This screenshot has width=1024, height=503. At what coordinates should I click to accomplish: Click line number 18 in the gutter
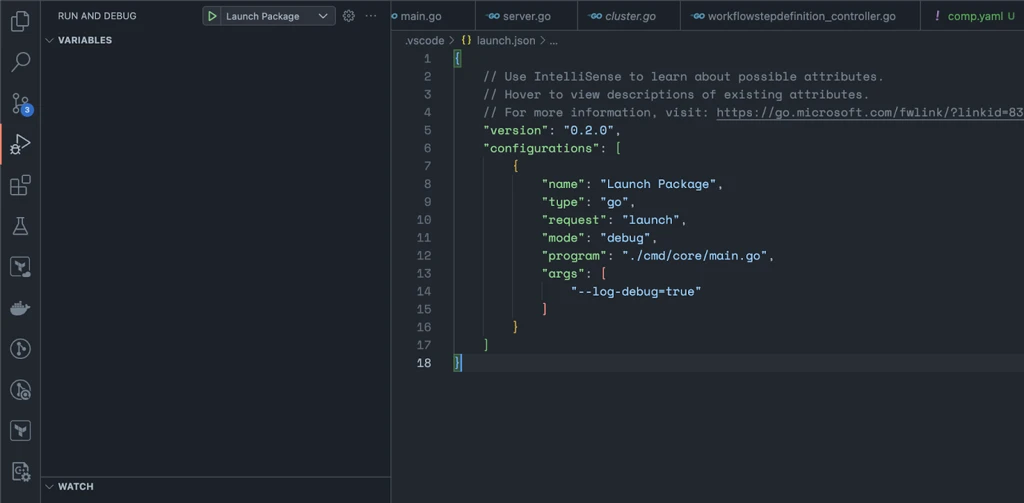tap(424, 363)
